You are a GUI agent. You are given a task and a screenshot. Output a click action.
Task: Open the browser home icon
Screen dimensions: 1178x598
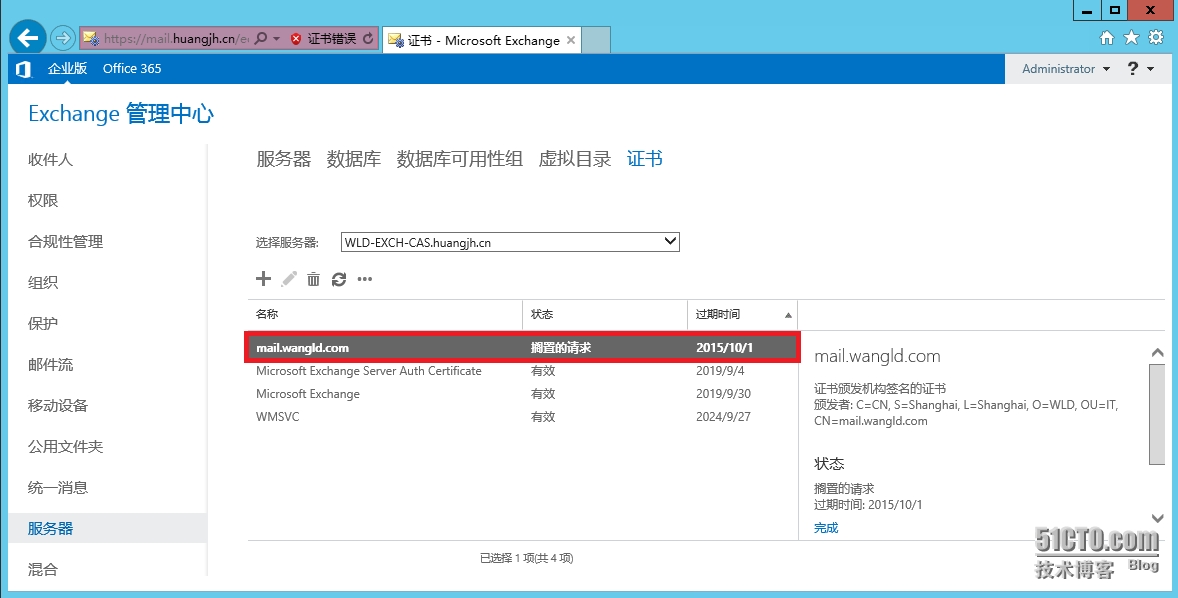pyautogui.click(x=1107, y=38)
